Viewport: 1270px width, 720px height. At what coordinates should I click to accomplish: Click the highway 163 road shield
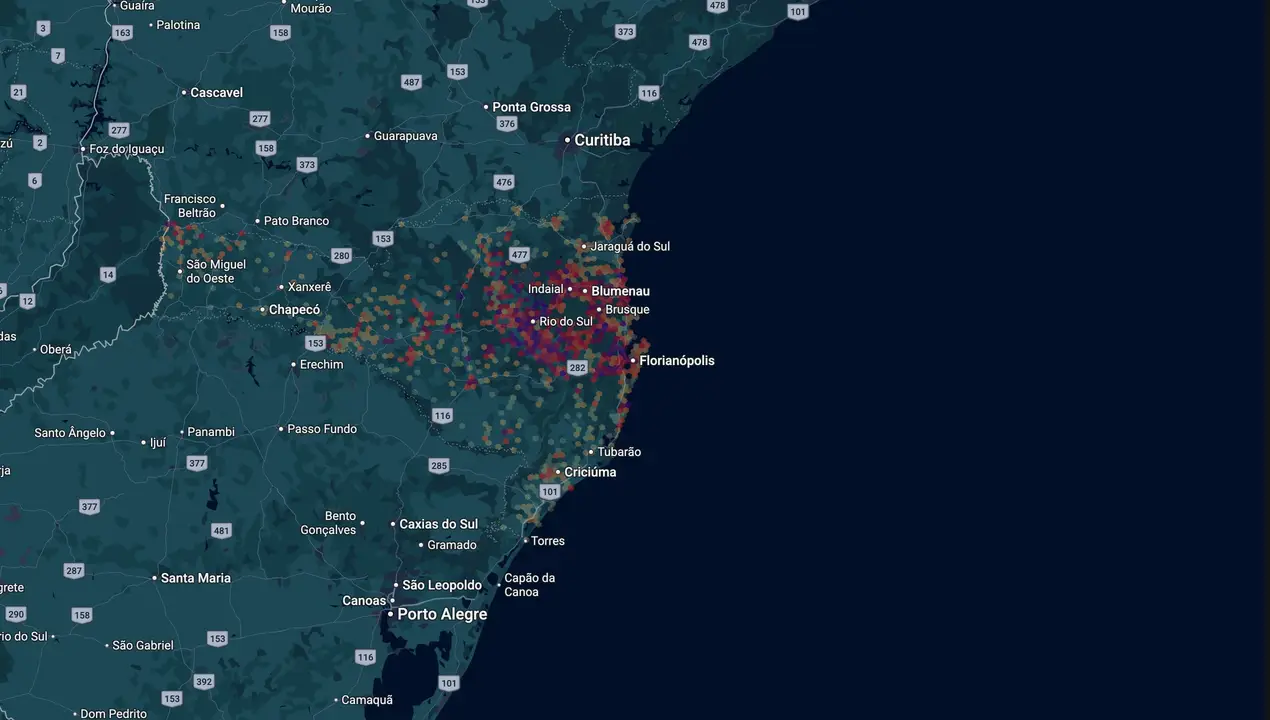[x=122, y=33]
